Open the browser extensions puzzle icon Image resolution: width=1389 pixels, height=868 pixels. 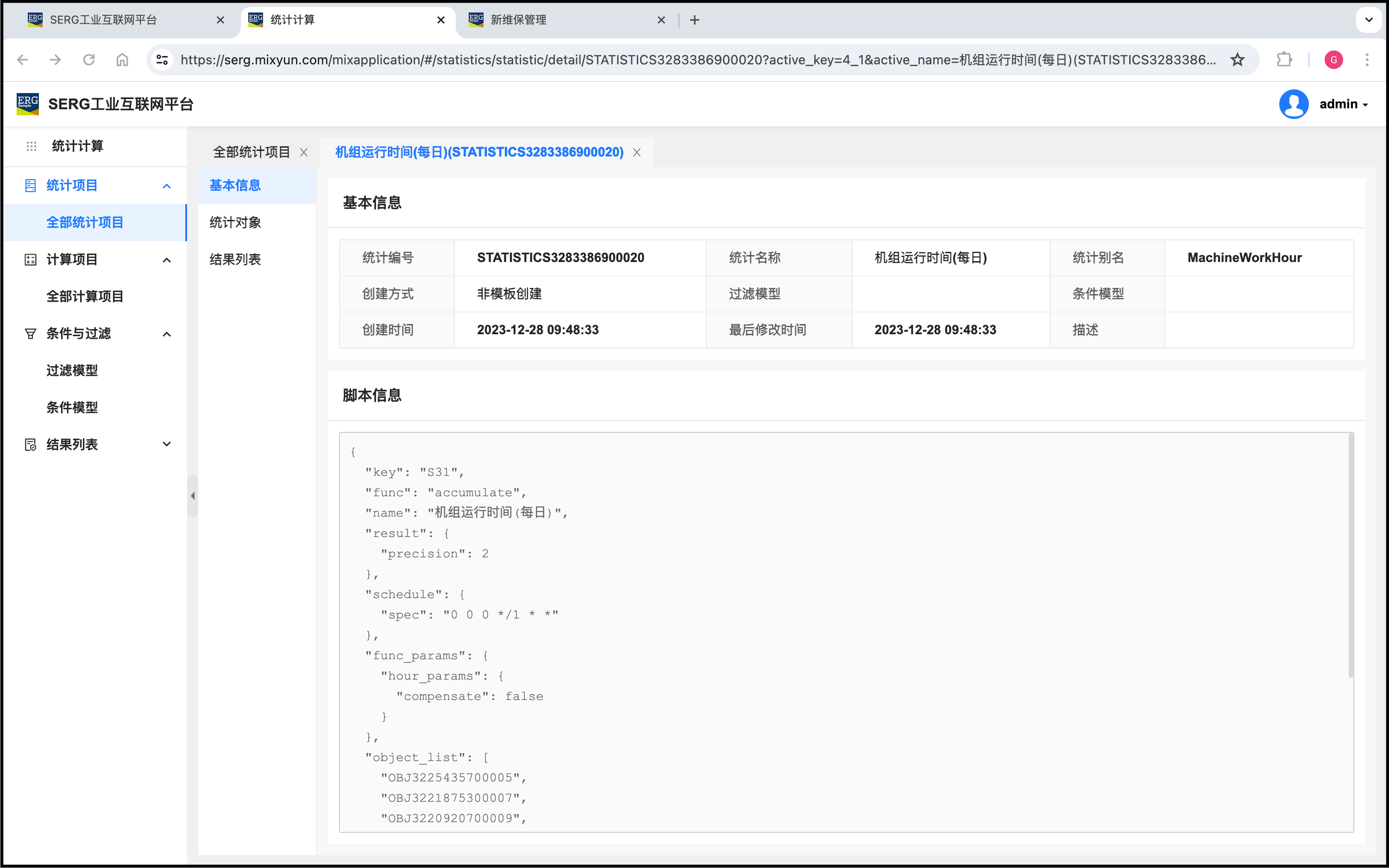(x=1284, y=60)
